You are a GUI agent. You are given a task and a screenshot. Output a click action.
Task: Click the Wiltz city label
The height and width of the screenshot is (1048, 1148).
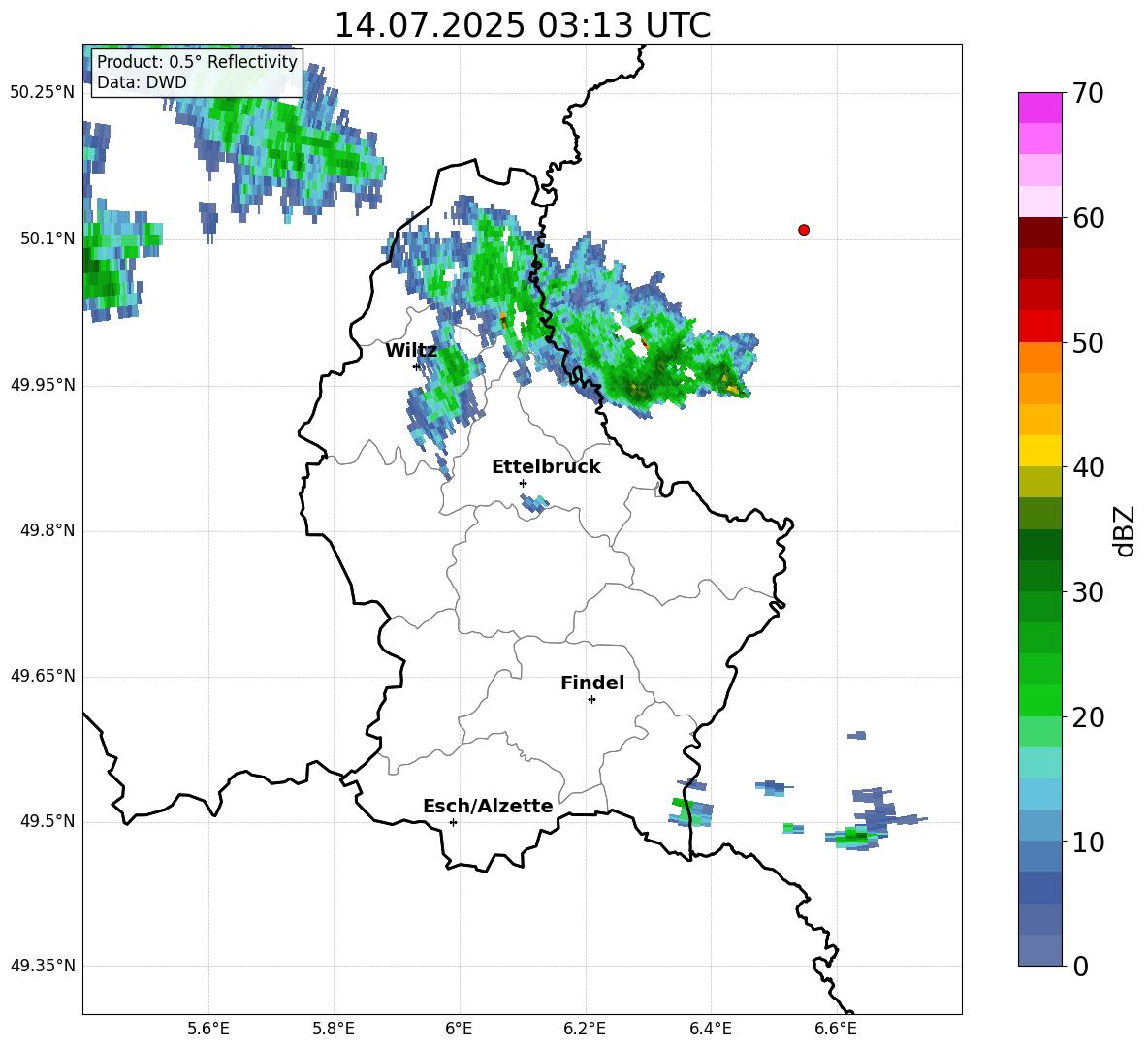(x=411, y=351)
